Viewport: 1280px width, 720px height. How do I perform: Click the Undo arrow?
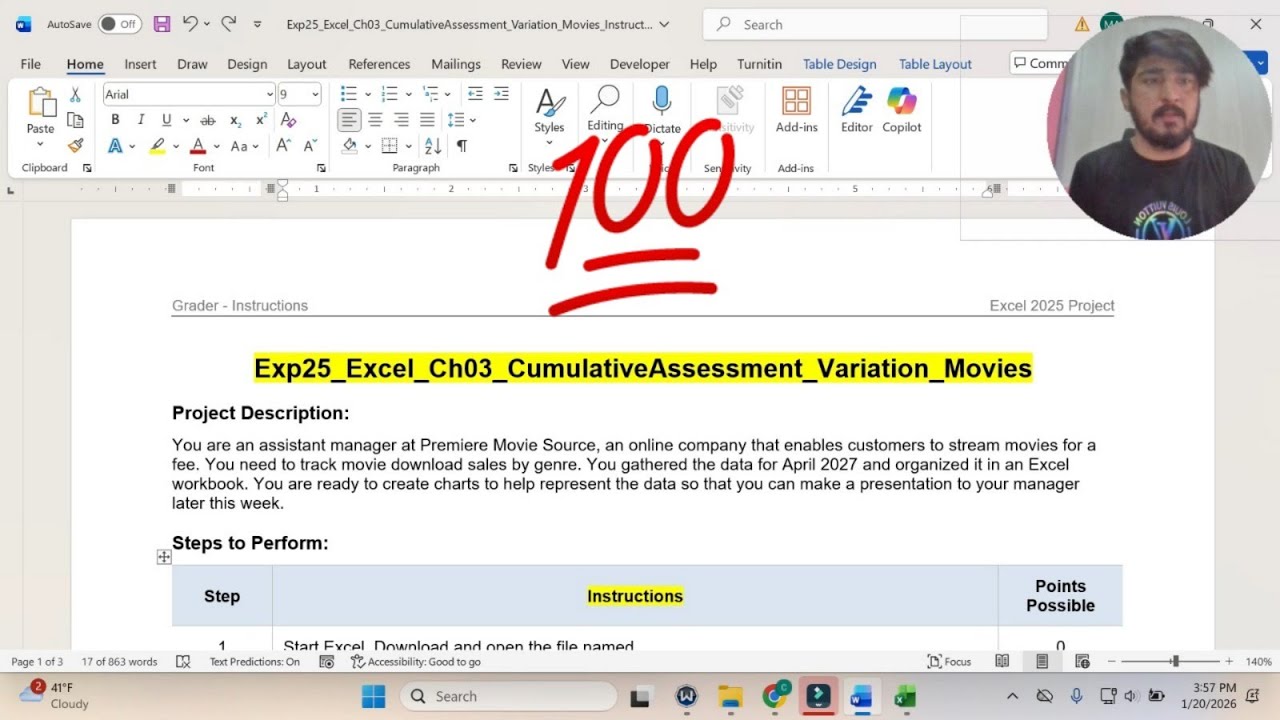[x=190, y=24]
